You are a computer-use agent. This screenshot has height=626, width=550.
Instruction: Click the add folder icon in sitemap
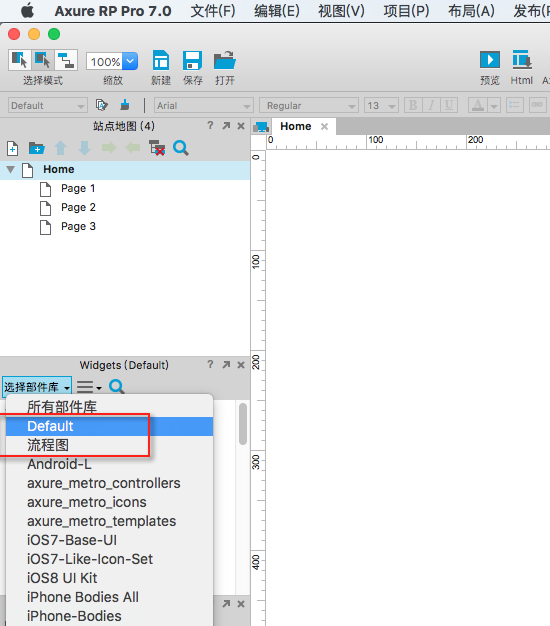pyautogui.click(x=37, y=148)
